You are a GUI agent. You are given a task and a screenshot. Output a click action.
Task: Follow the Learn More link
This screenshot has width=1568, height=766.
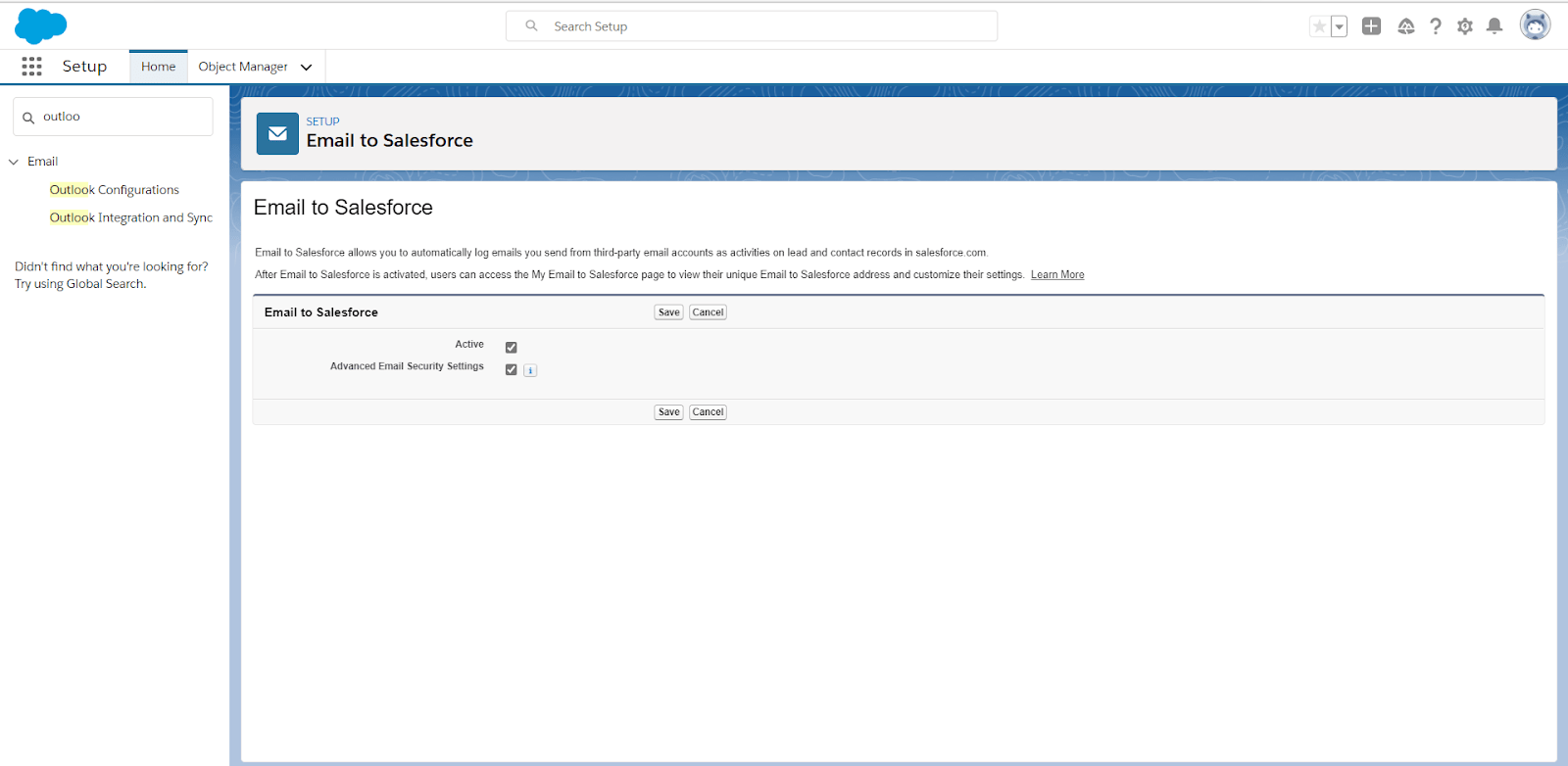(x=1056, y=275)
